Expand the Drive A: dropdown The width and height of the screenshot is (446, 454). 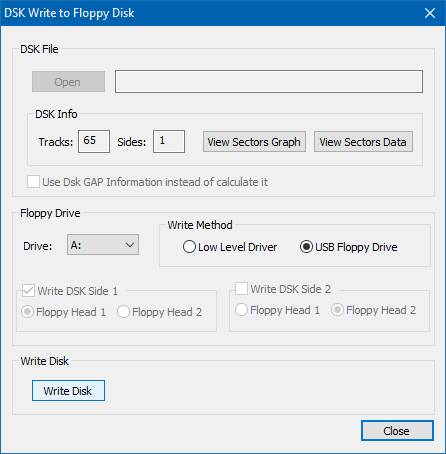point(103,245)
